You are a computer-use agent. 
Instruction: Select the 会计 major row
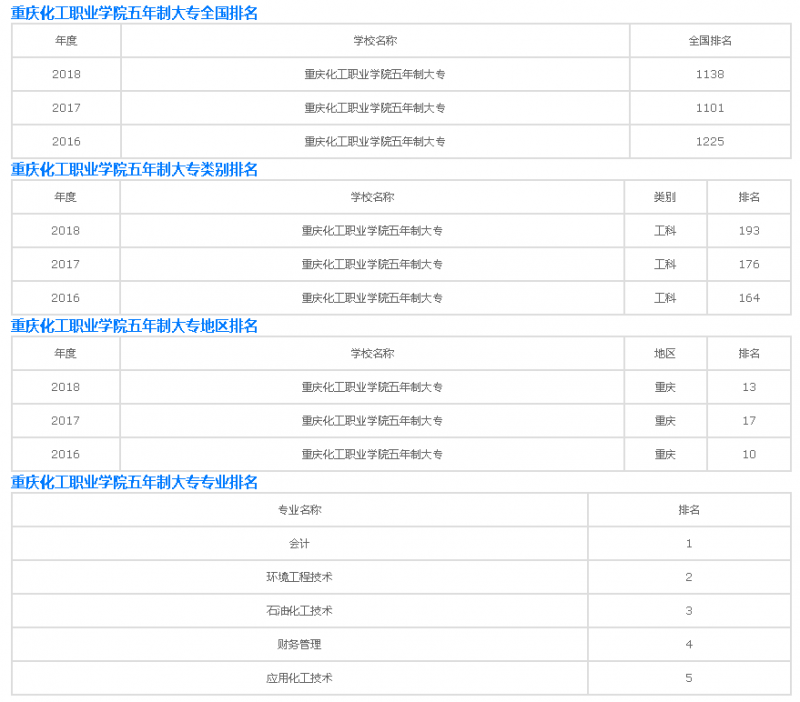point(299,544)
